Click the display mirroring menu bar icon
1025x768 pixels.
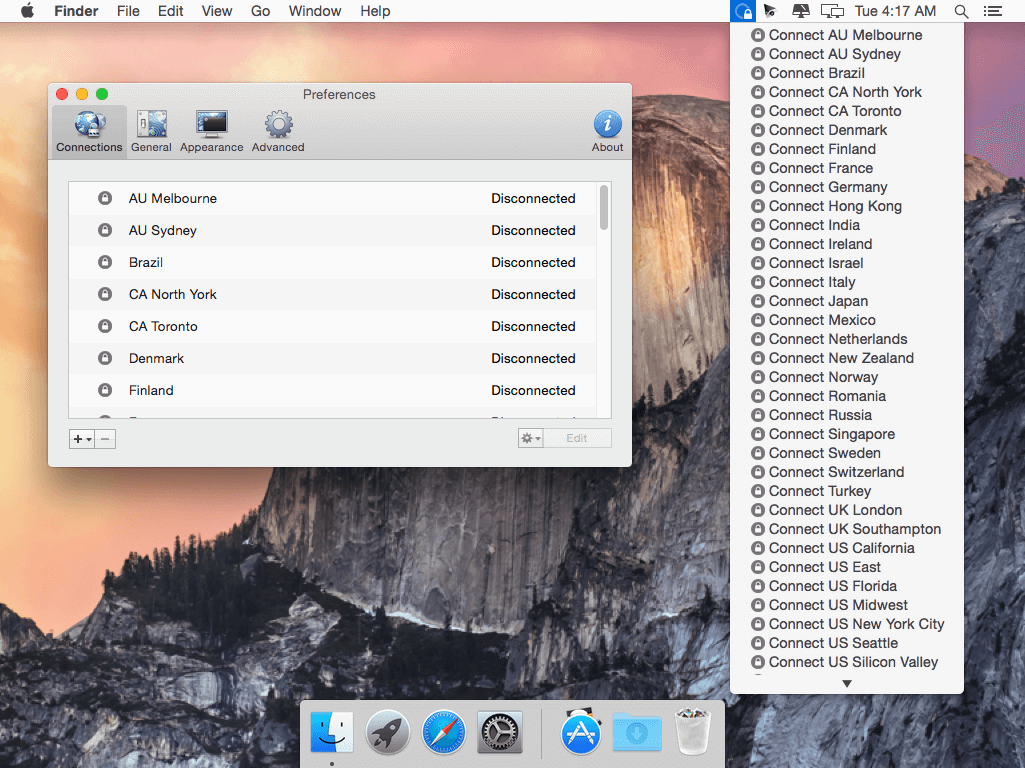click(x=833, y=11)
